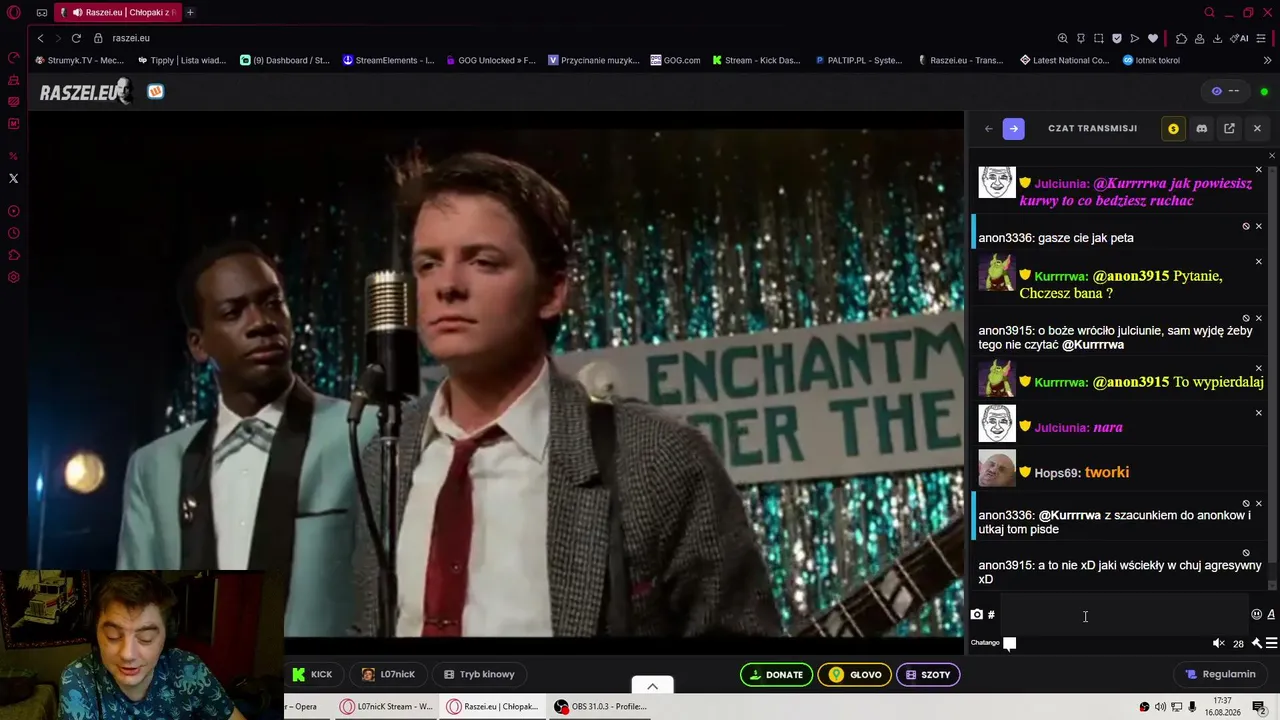Click the purple right arrow chat toggle
The image size is (1280, 720).
[1013, 128]
